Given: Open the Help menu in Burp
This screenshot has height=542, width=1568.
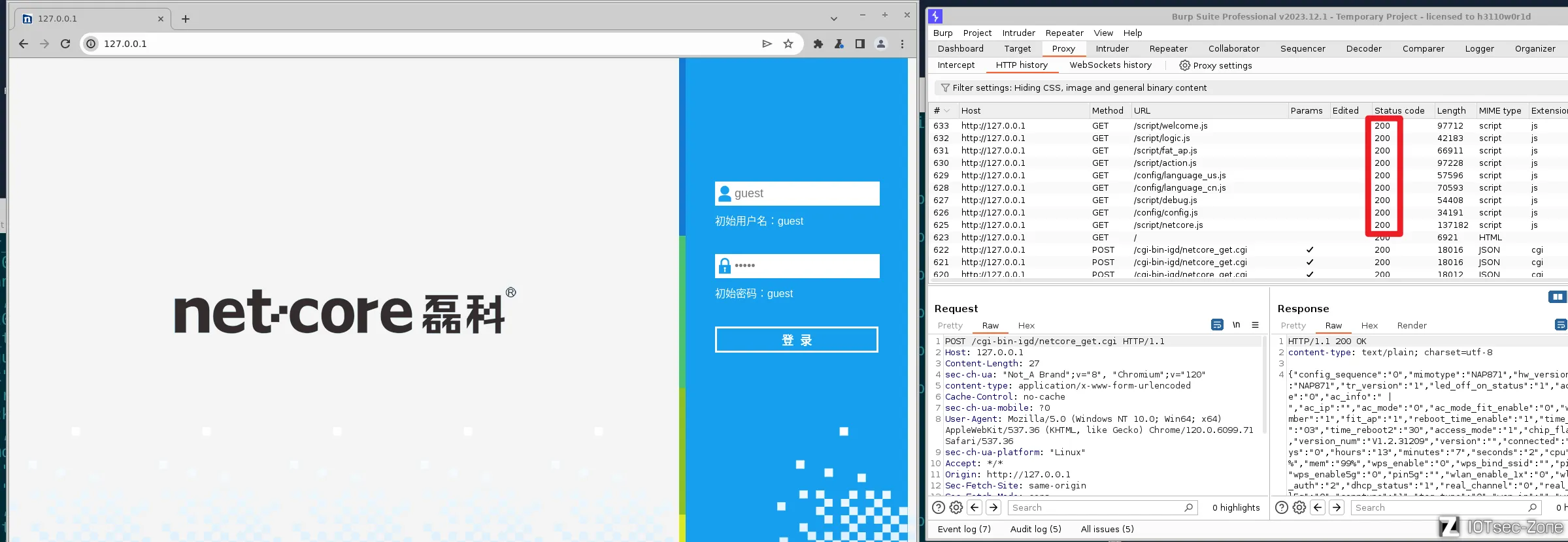Looking at the screenshot, I should (1133, 33).
